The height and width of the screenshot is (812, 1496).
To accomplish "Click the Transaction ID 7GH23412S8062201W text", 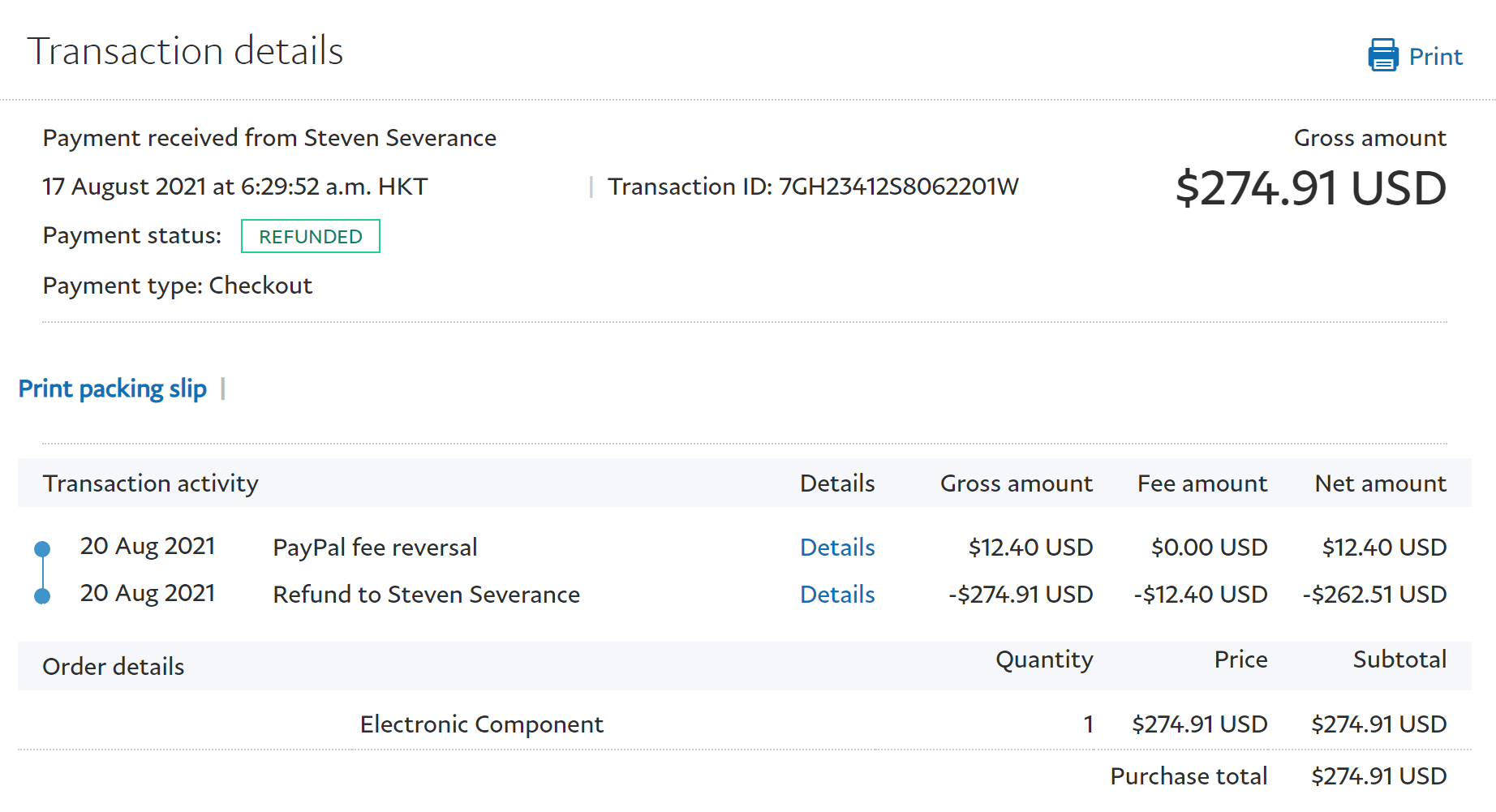I will (x=813, y=187).
